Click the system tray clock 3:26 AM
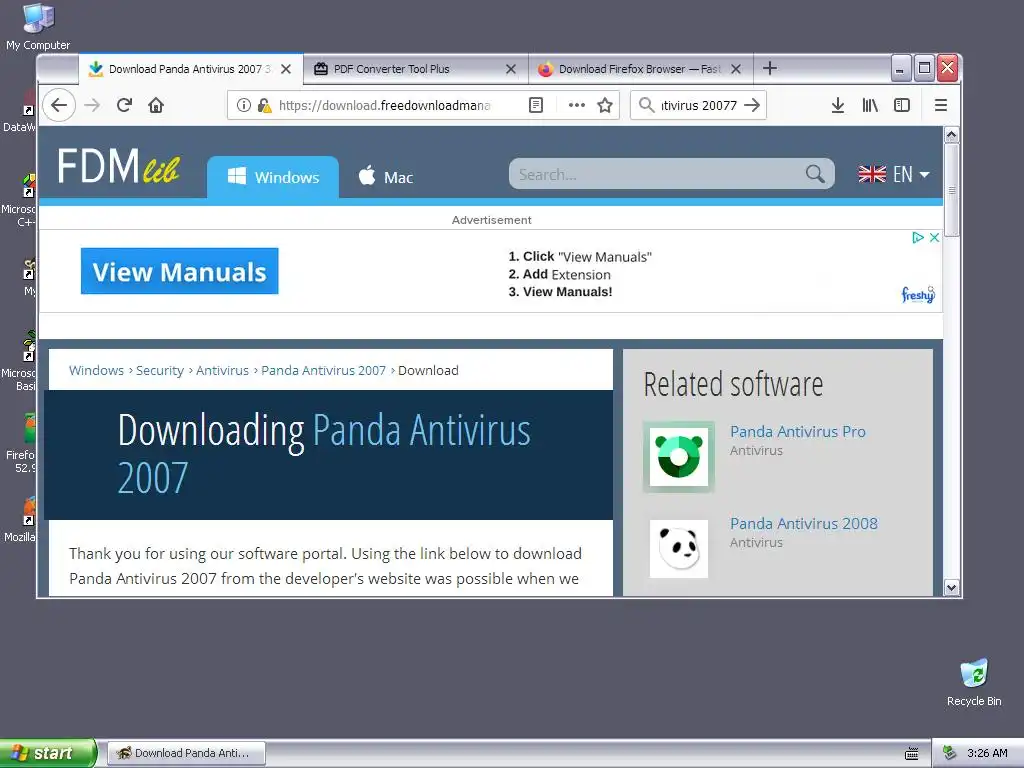 click(987, 753)
